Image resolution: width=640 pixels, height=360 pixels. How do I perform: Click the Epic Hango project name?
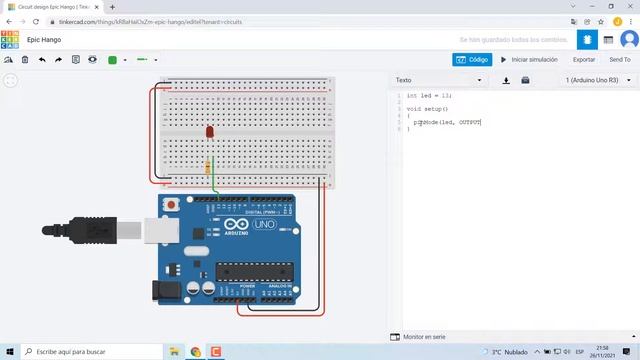(x=44, y=40)
